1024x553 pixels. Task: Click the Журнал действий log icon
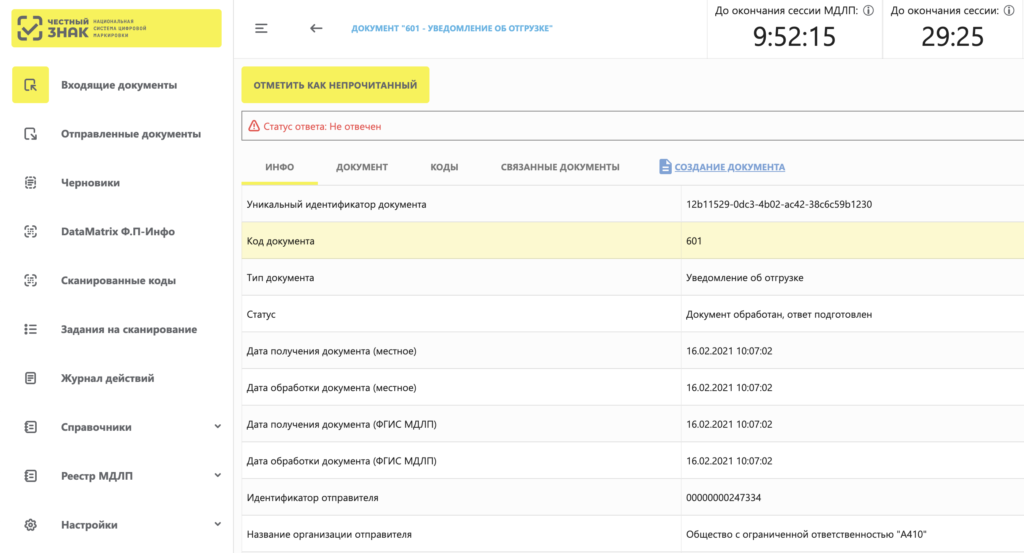click(x=30, y=378)
